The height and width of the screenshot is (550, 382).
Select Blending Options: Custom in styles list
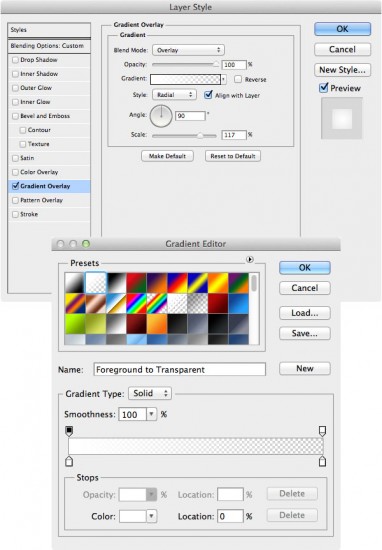49,46
